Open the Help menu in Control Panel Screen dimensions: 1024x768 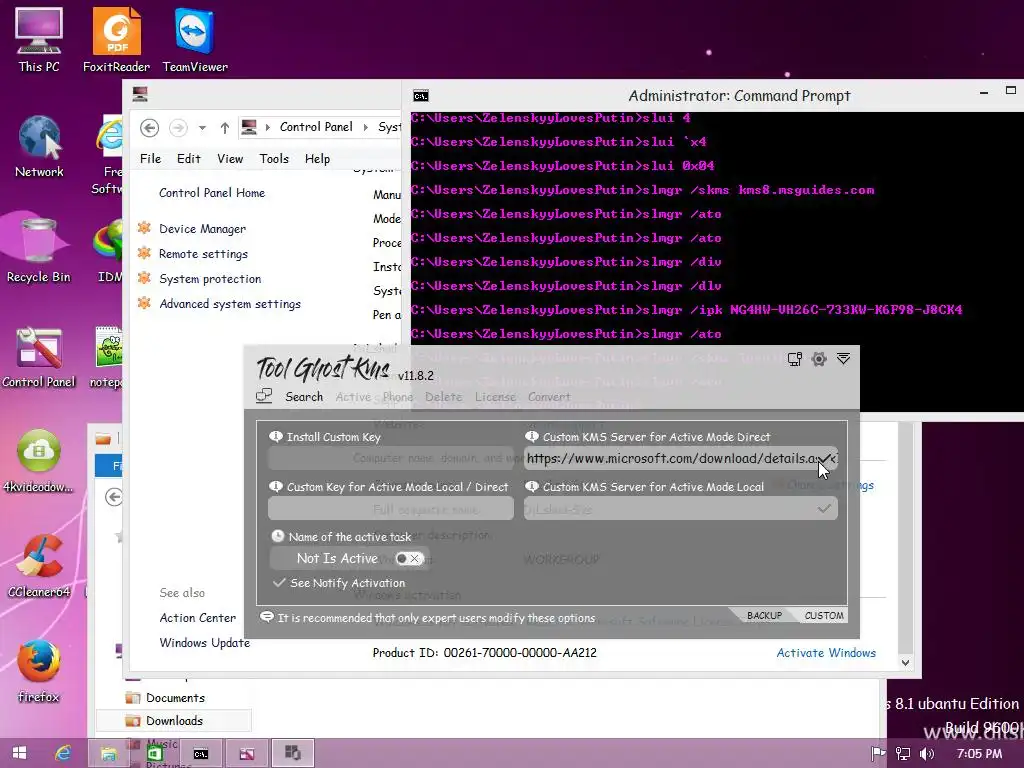coord(317,159)
